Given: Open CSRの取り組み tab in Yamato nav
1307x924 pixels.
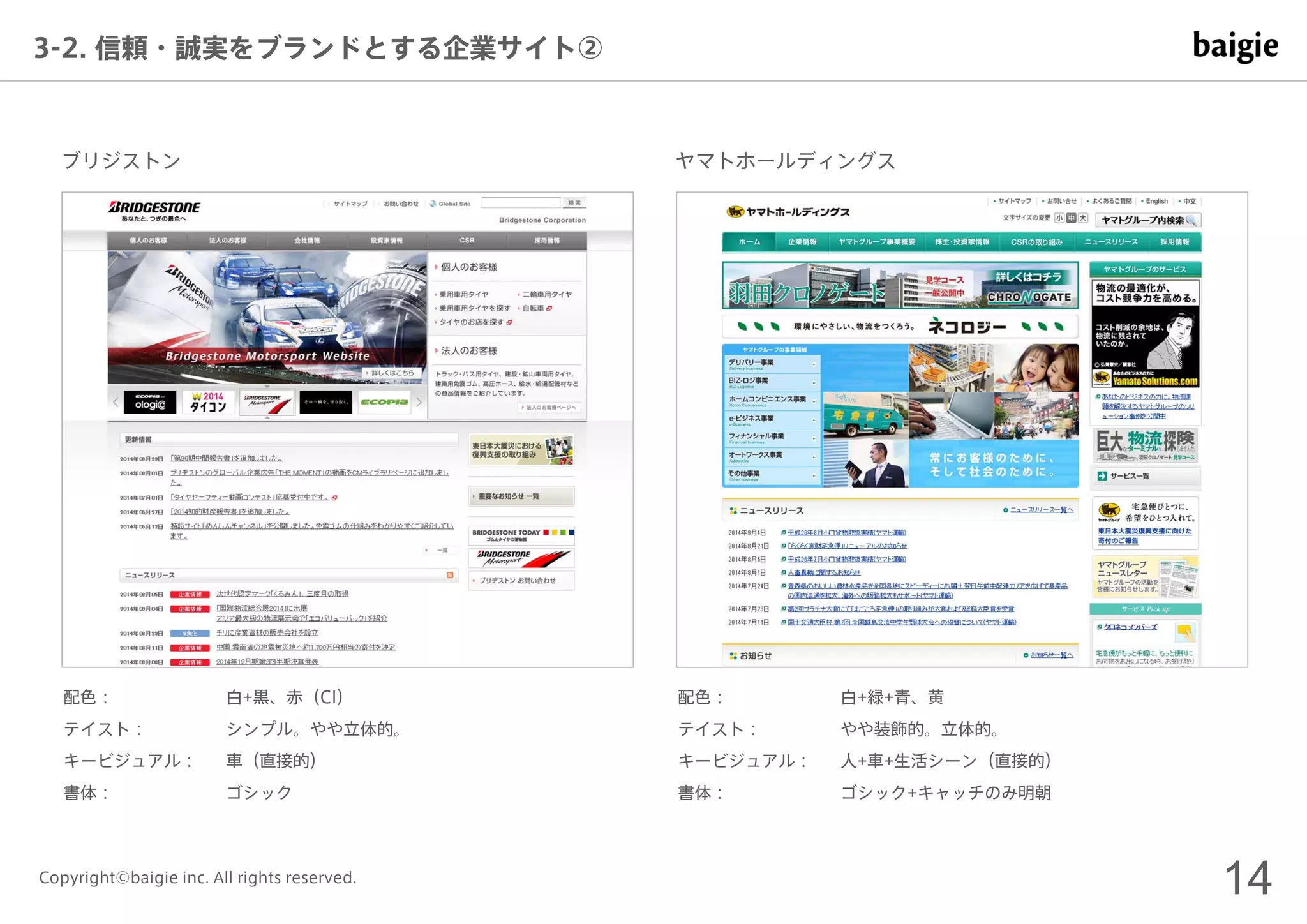Looking at the screenshot, I should (x=1036, y=242).
